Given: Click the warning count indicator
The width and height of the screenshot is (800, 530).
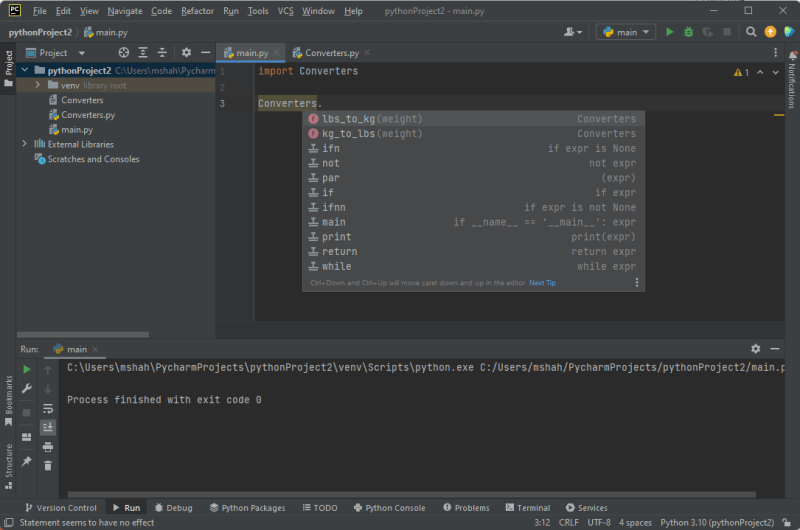Looking at the screenshot, I should coord(741,72).
